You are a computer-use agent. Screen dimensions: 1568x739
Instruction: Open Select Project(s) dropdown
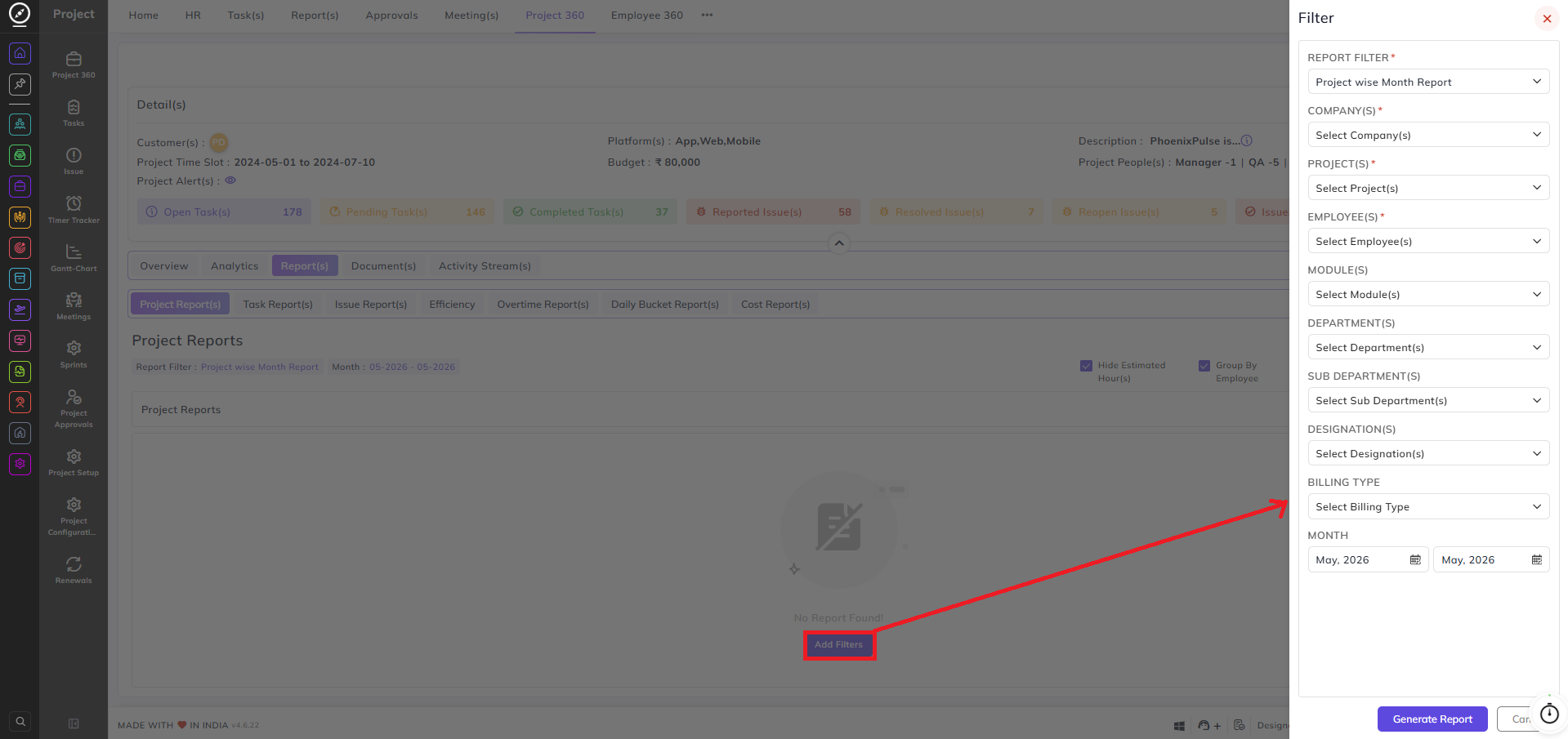[x=1428, y=188]
